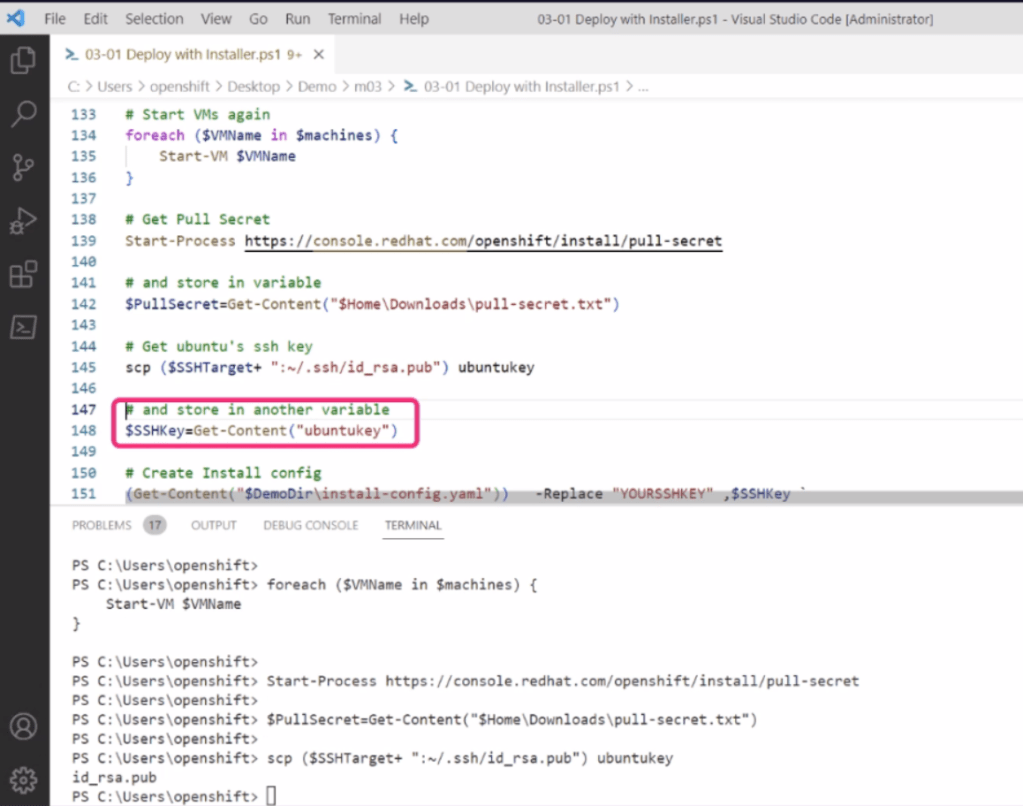Click the file name breadcrumb segment
Screen dimensions: 1023x806
click(521, 86)
